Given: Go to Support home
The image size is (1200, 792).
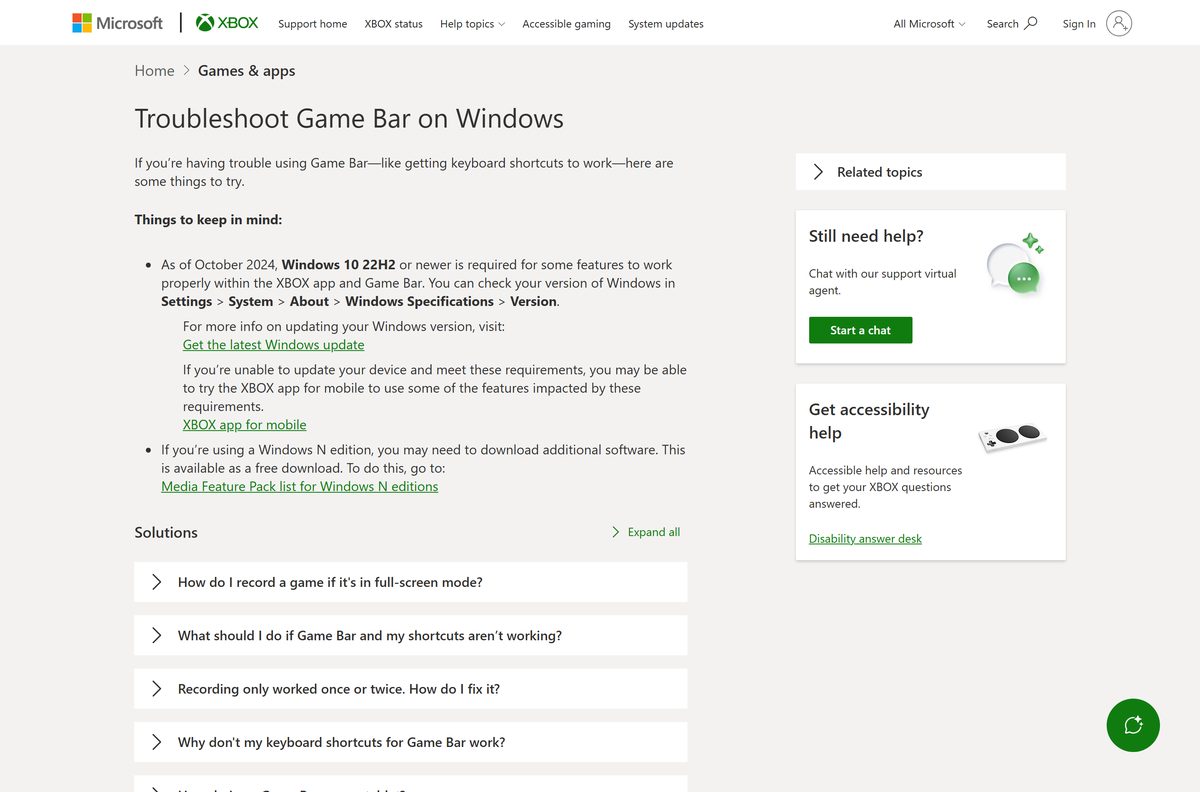Looking at the screenshot, I should pos(312,24).
